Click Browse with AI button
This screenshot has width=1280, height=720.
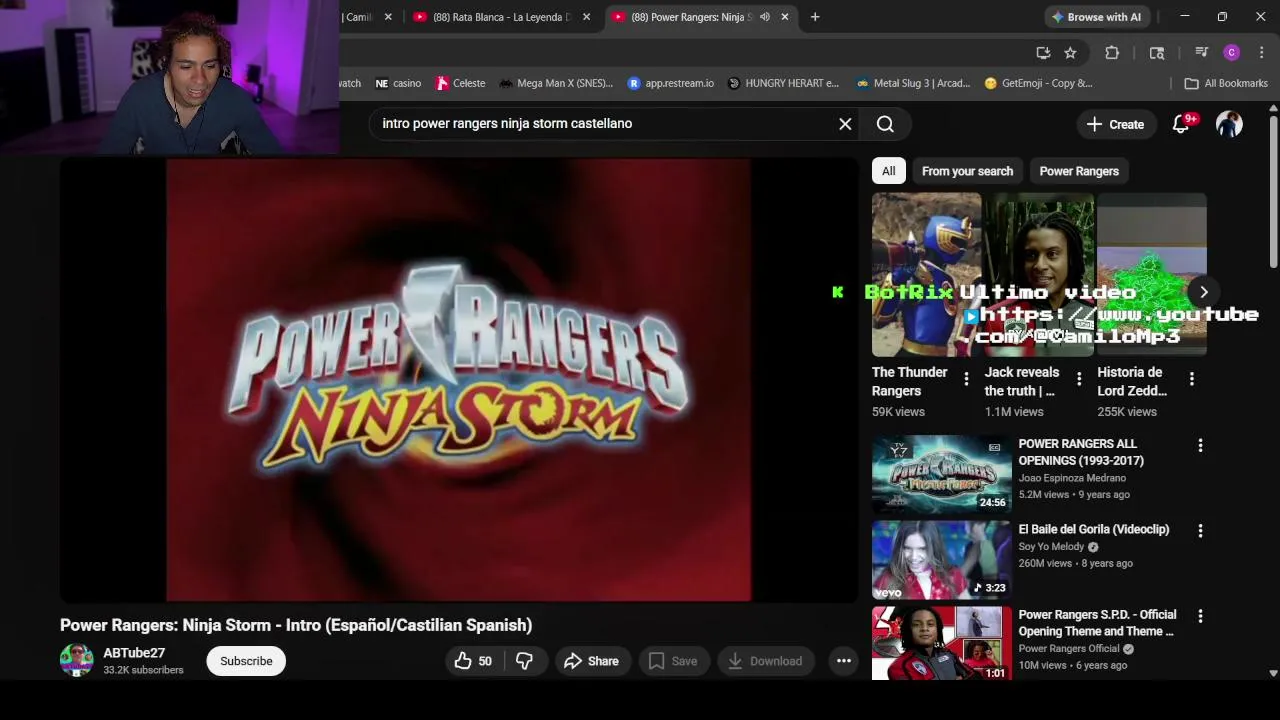1096,17
